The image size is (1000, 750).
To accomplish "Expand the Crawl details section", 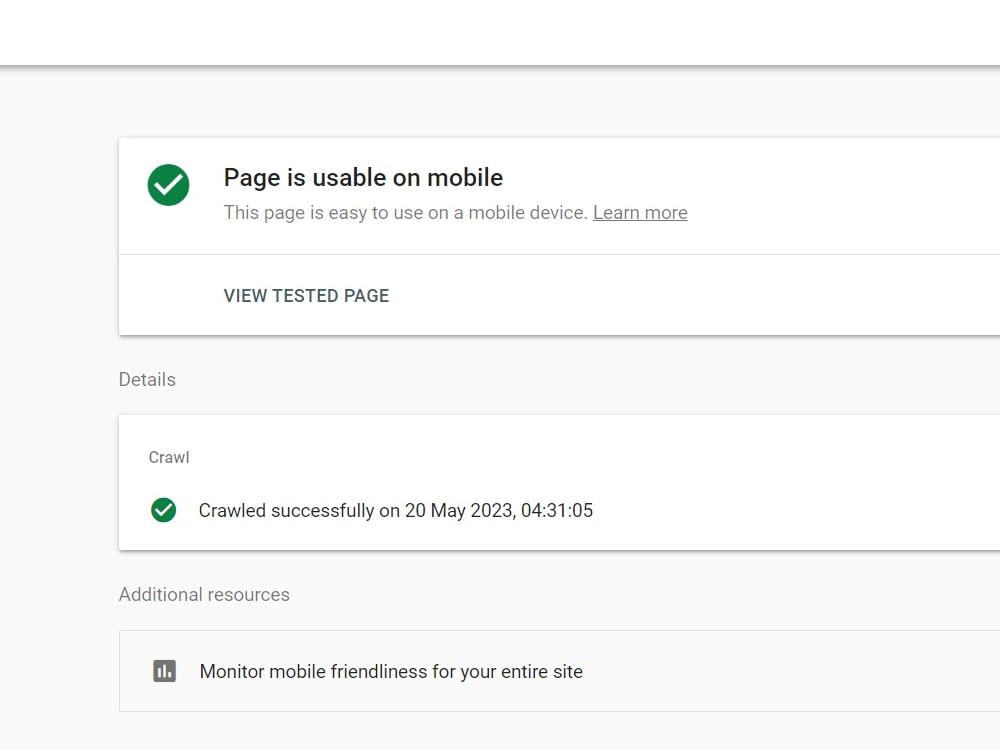I will 168,457.
